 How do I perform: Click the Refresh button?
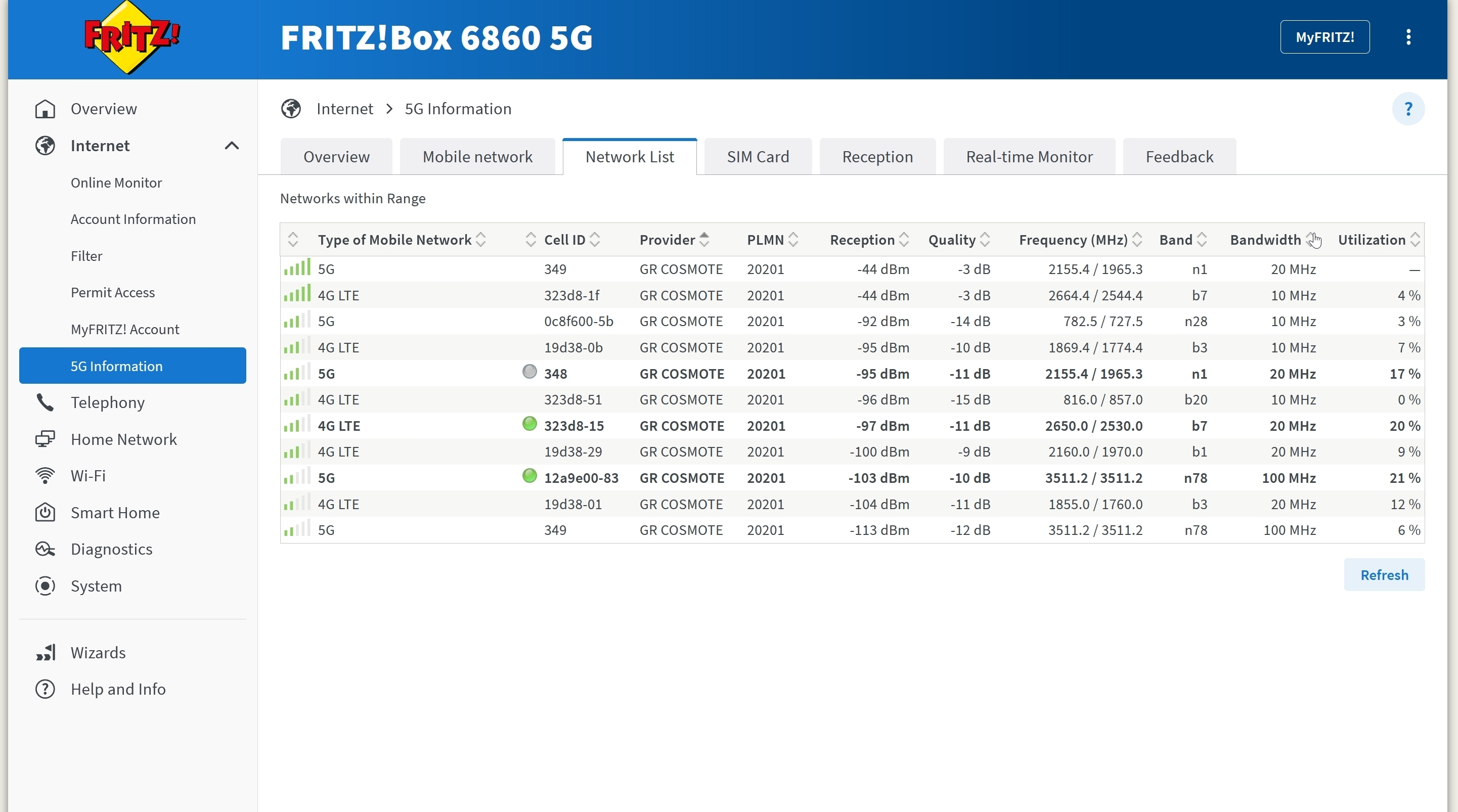[x=1384, y=575]
